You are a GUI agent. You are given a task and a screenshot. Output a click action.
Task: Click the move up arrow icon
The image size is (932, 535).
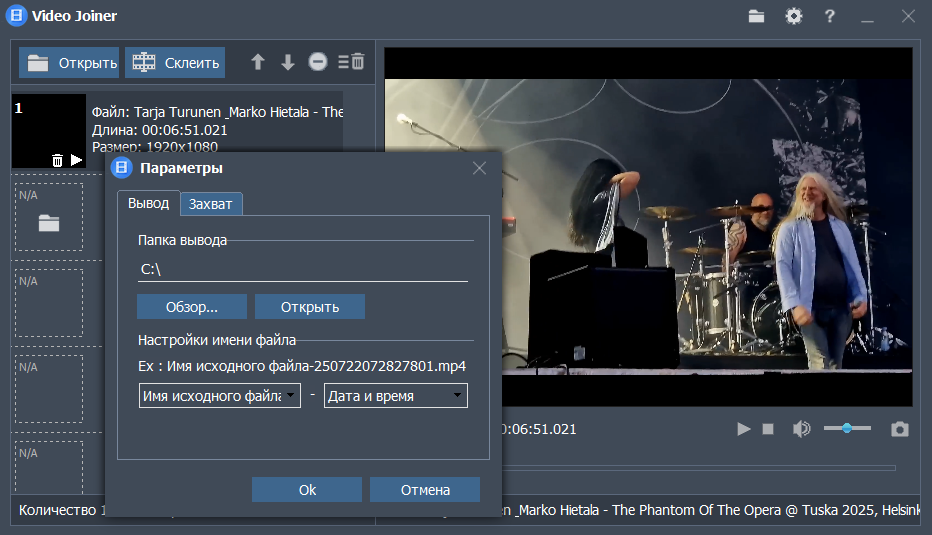pos(257,62)
